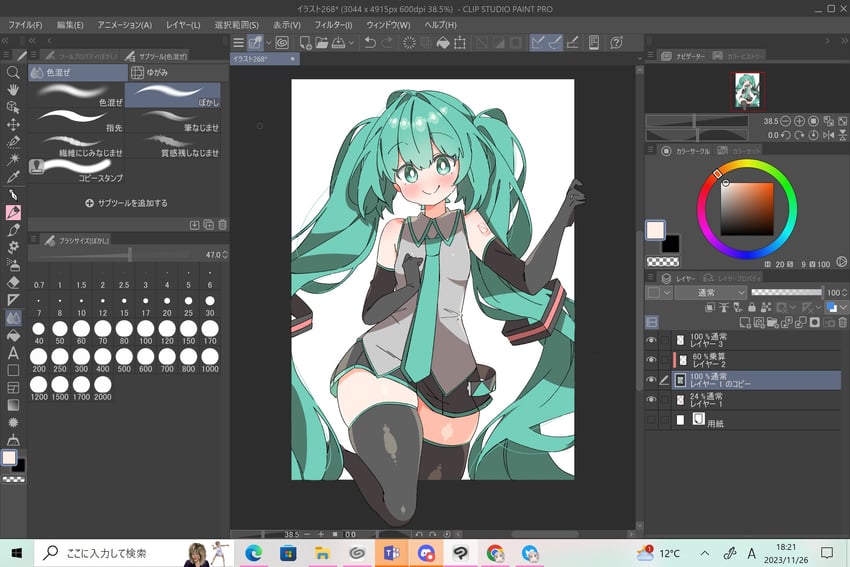Select the Decoration flower brush tool

(x=13, y=247)
